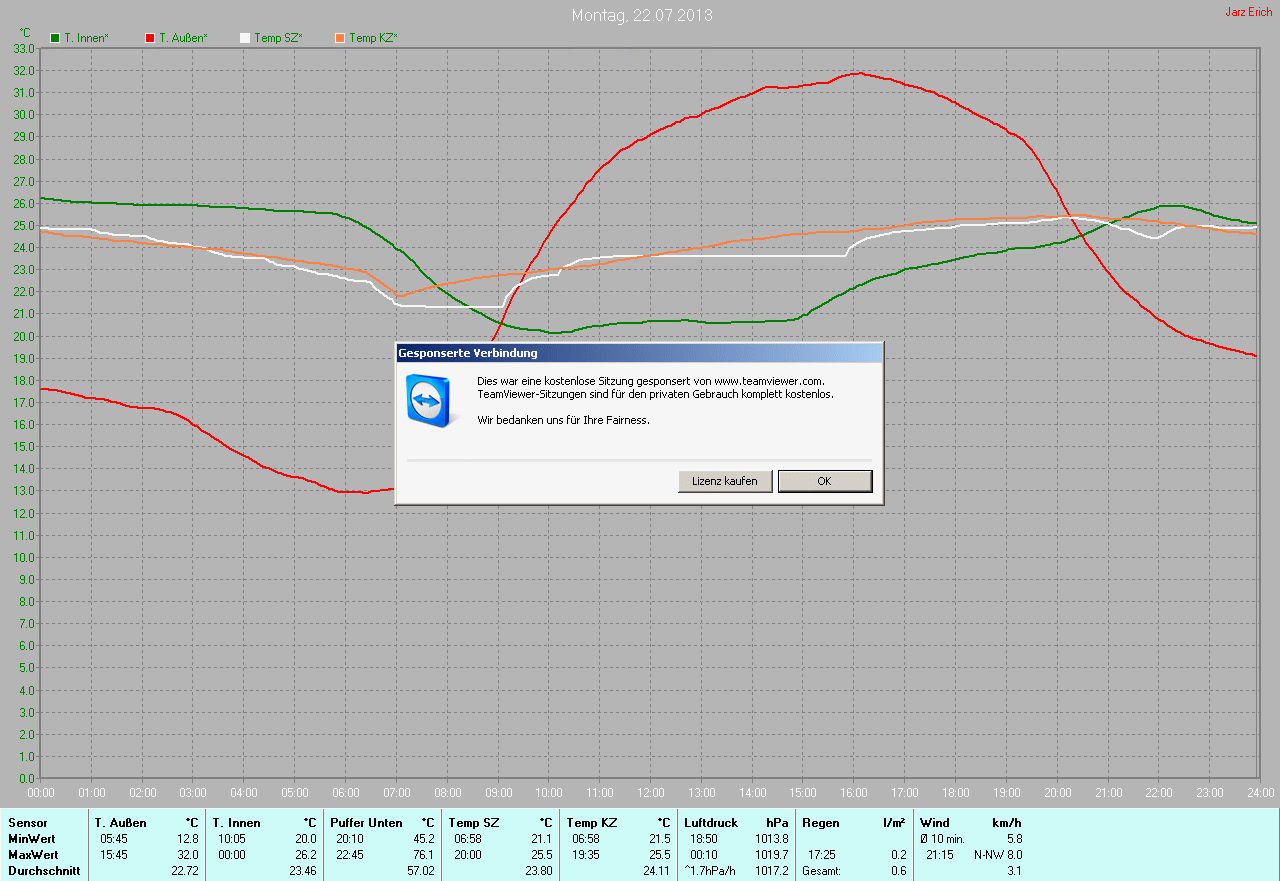The image size is (1280, 881).
Task: Select the Durchschnitt row label
Action: pyautogui.click(x=43, y=871)
